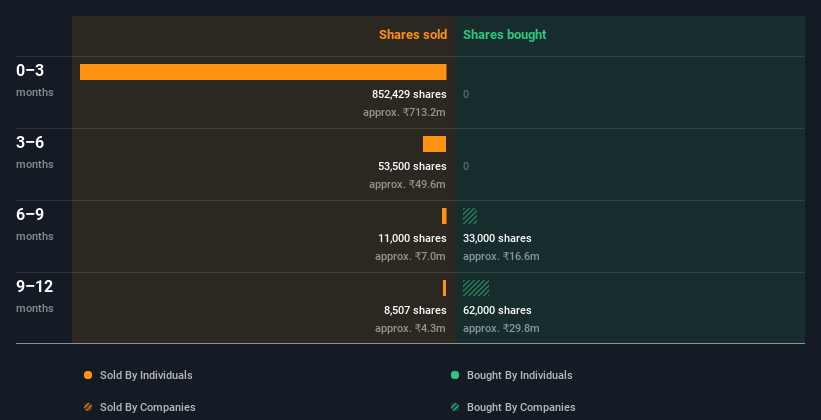This screenshot has height=420, width=821.
Task: Click the 0 bought value in 0–3 months row
Action: tap(466, 94)
